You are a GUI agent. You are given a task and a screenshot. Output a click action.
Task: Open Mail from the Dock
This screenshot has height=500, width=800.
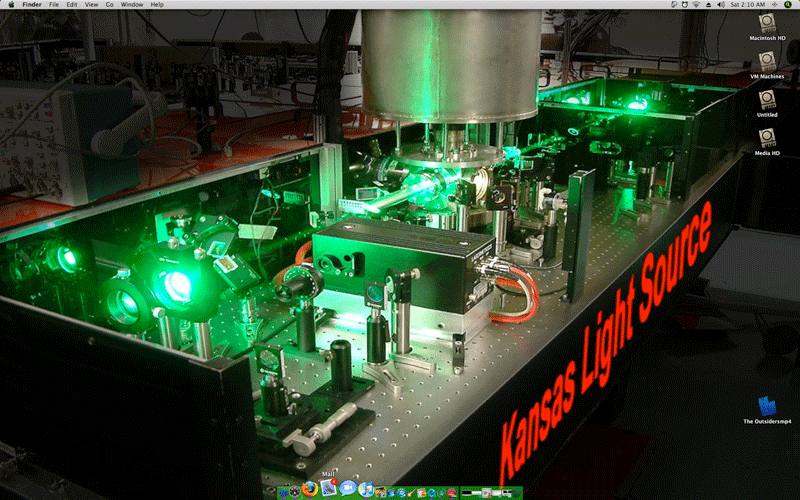(328, 487)
